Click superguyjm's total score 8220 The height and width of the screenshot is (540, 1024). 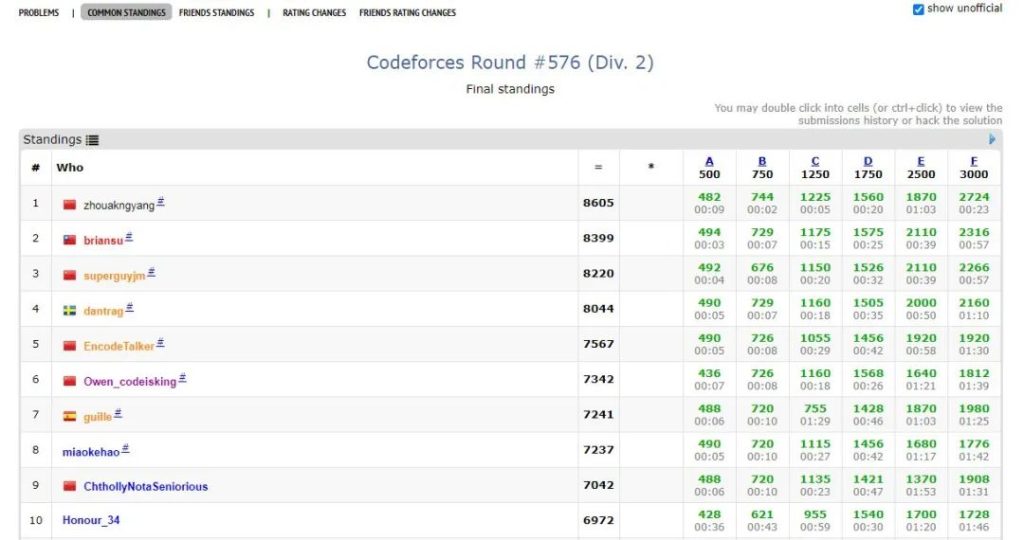click(x=598, y=274)
